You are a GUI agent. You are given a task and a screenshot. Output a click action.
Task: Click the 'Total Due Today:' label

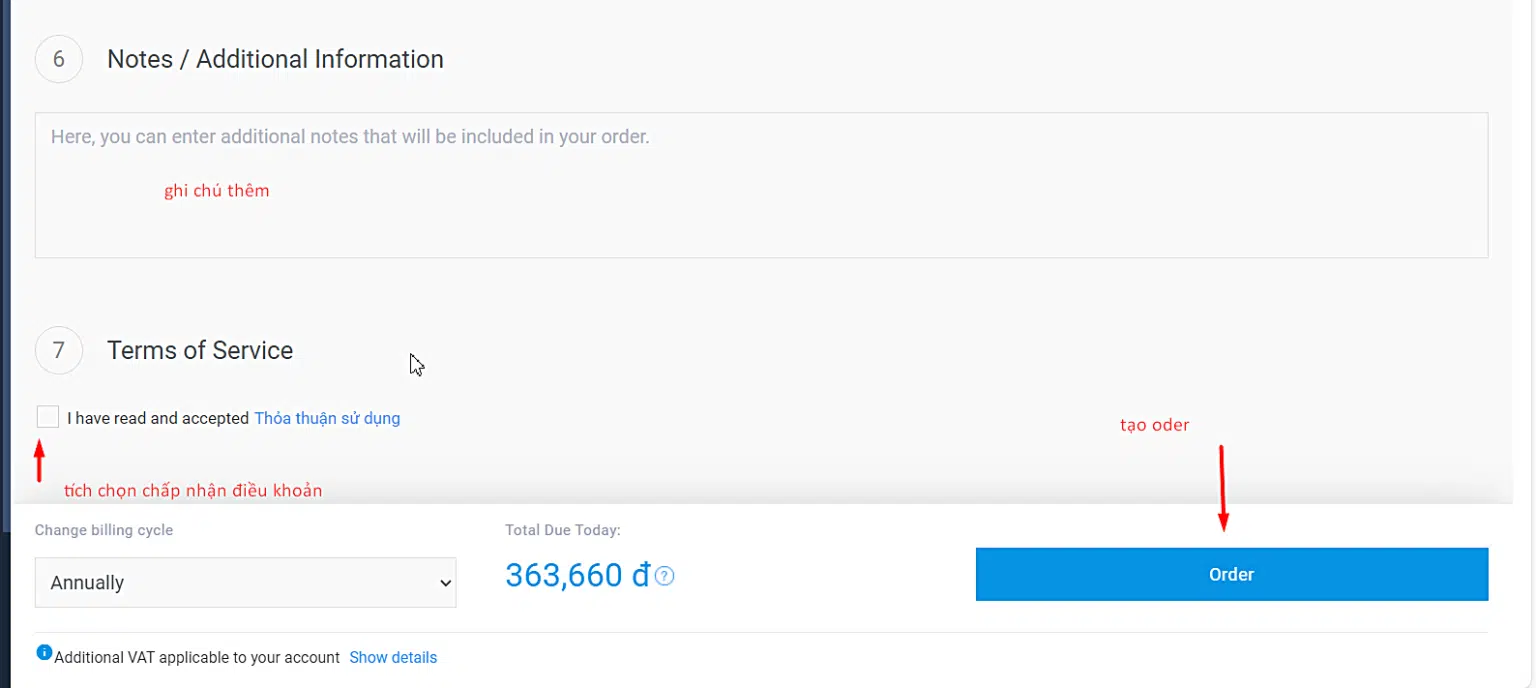click(x=563, y=530)
